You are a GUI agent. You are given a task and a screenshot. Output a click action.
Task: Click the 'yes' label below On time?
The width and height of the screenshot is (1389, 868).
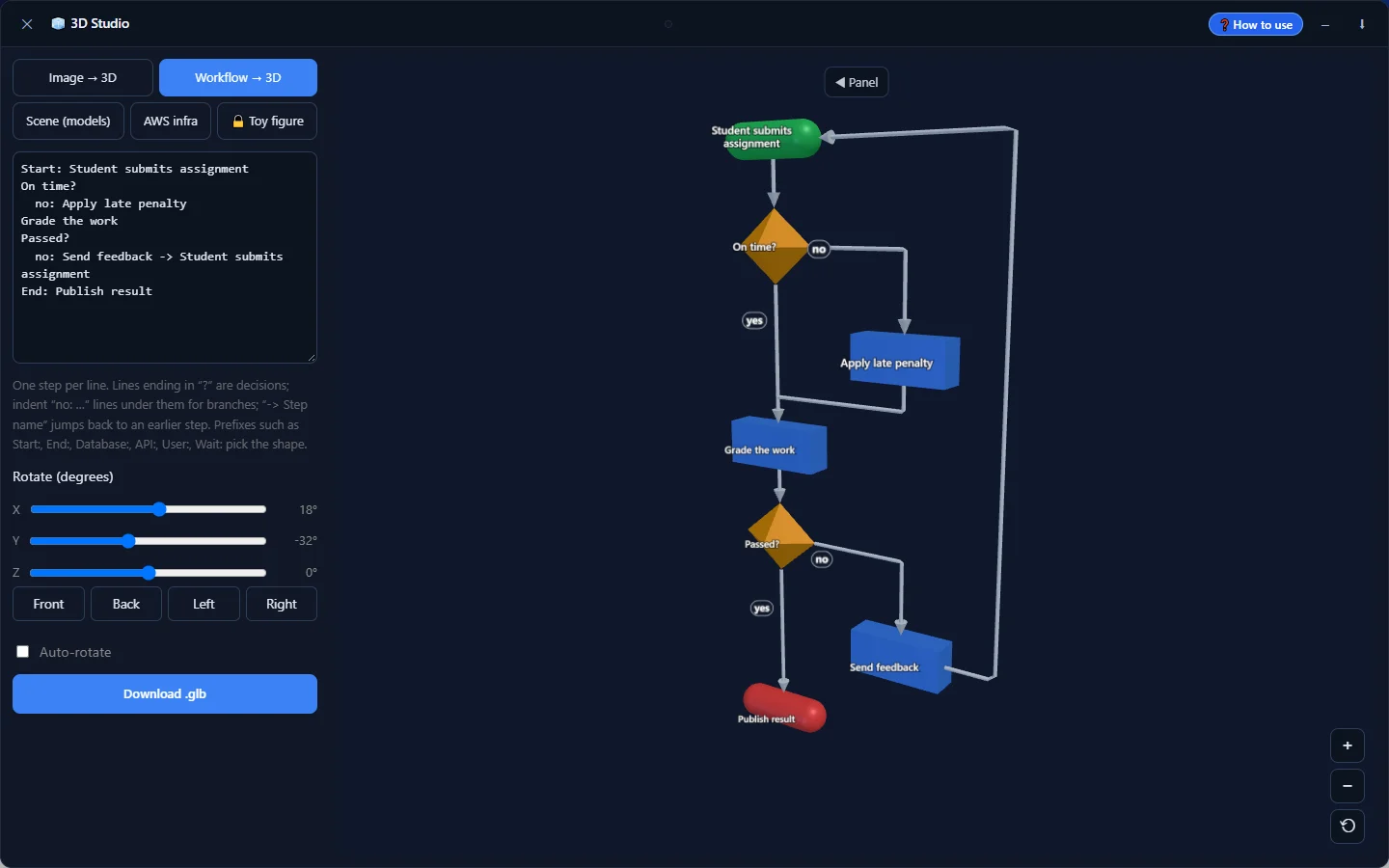pyautogui.click(x=754, y=321)
